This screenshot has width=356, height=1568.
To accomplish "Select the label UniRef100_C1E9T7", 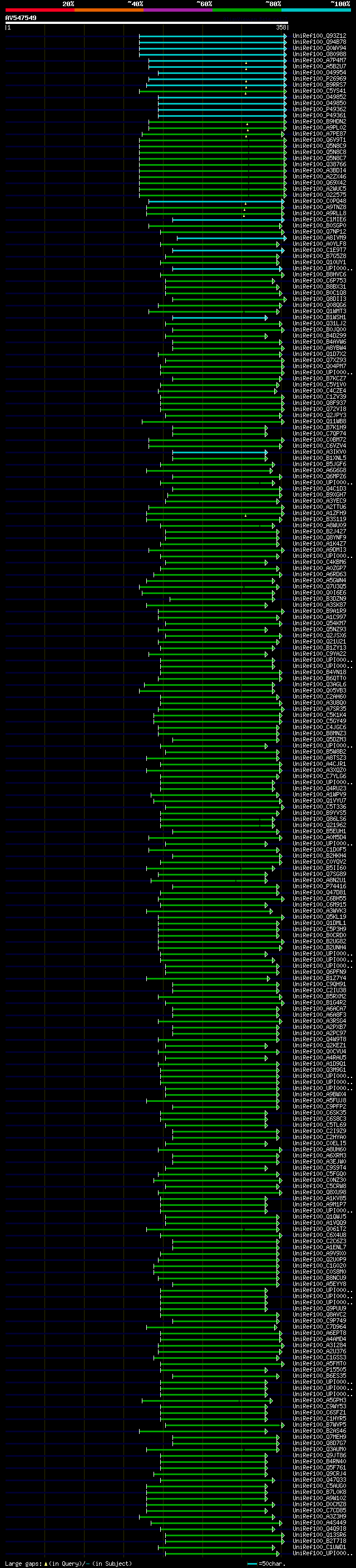I will (319, 250).
